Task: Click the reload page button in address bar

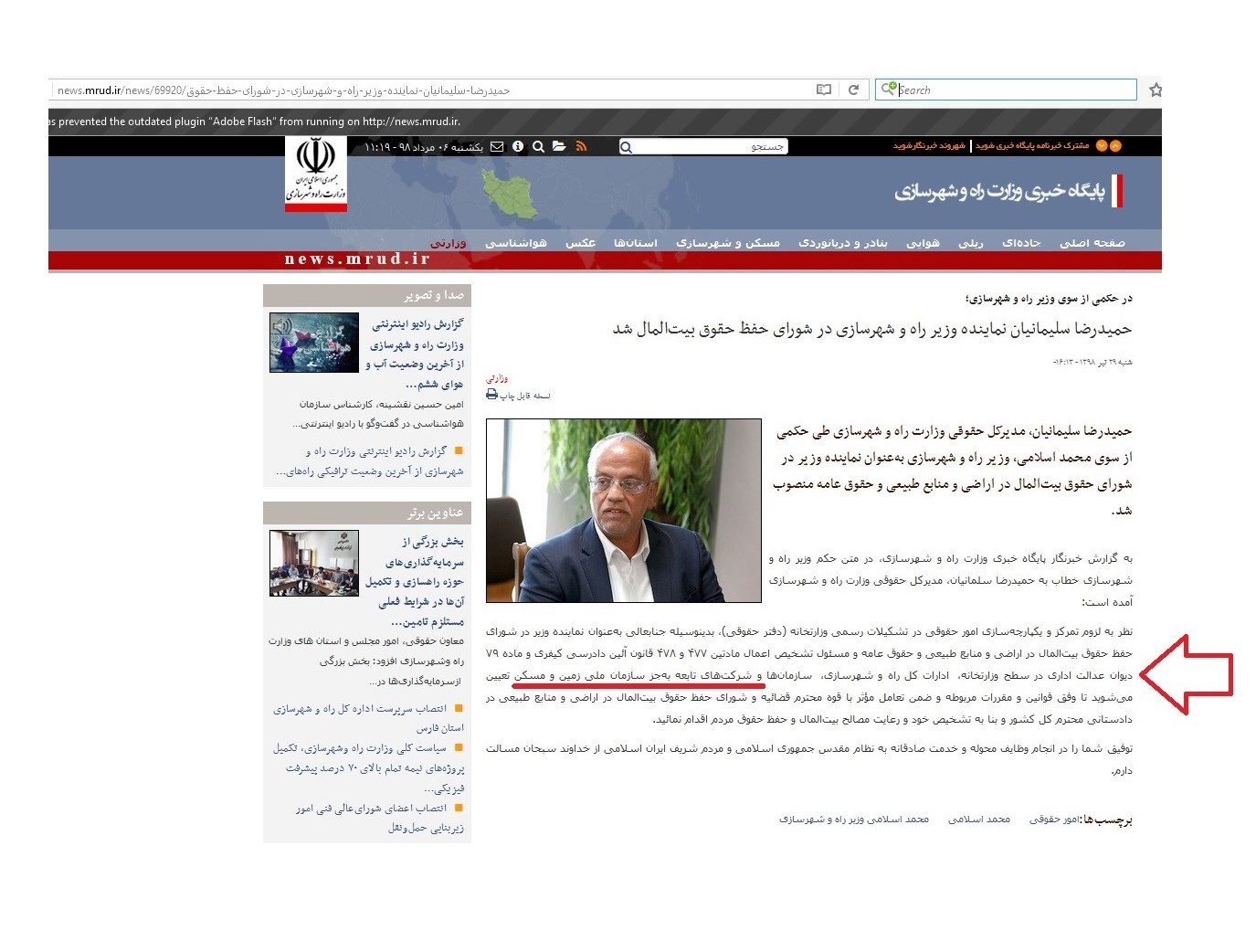Action: coord(853,90)
